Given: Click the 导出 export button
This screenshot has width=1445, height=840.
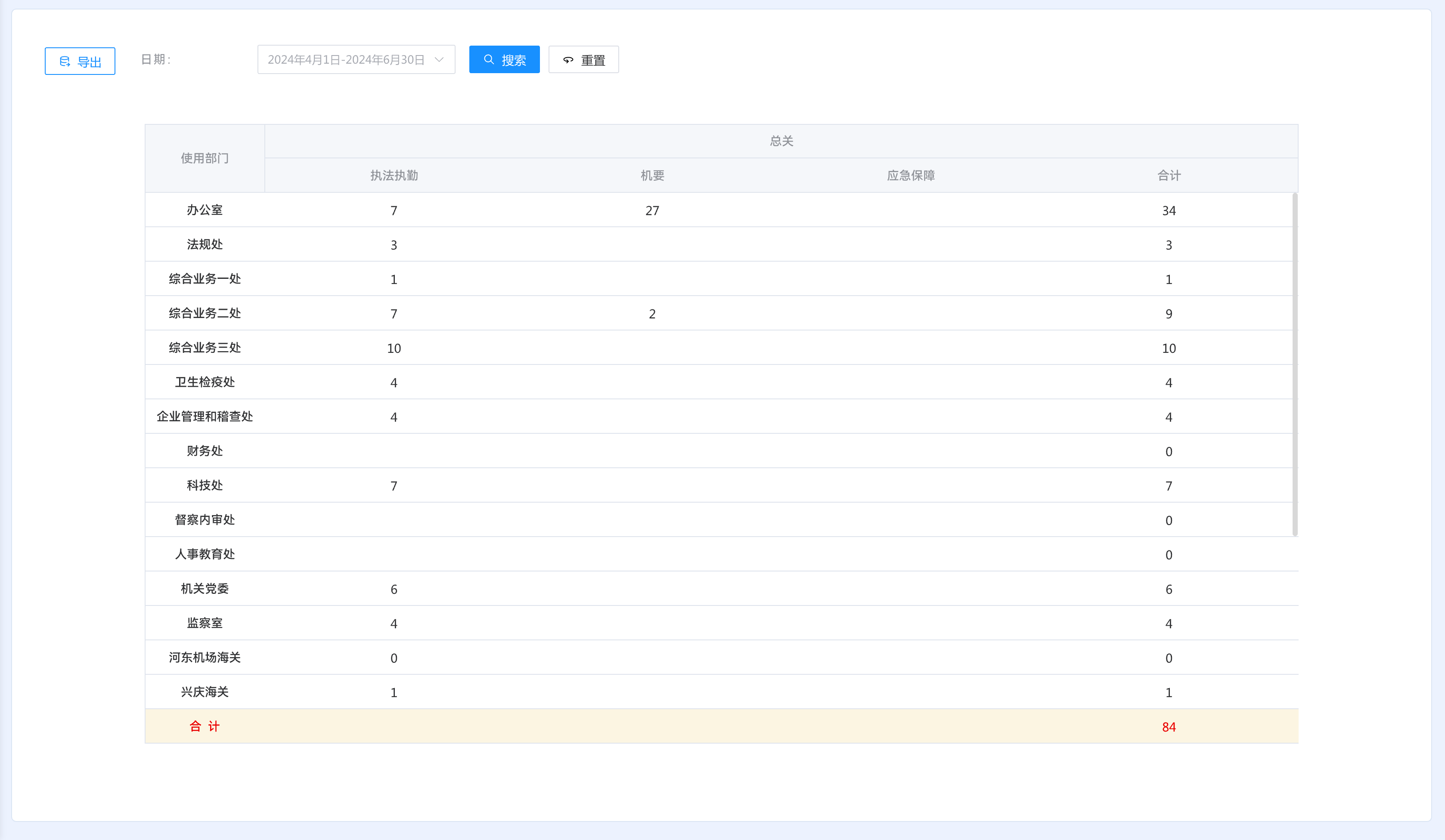Looking at the screenshot, I should coord(80,61).
